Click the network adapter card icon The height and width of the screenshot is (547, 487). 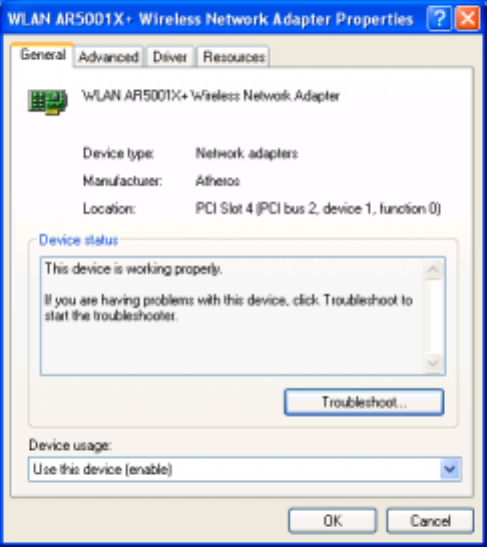tap(47, 102)
